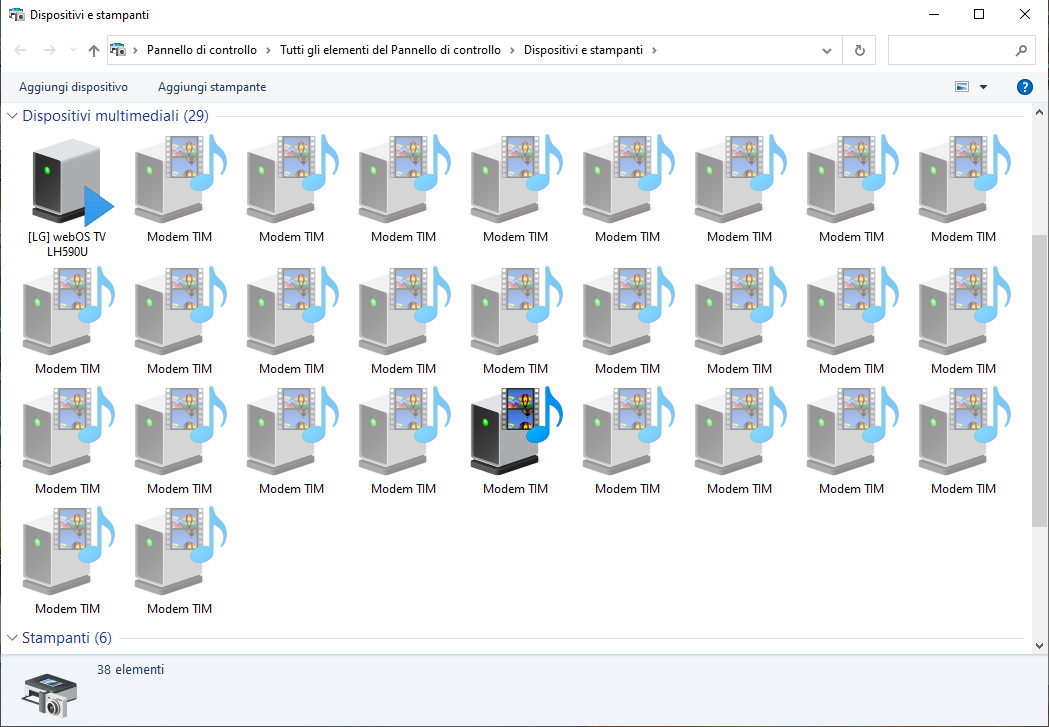The width and height of the screenshot is (1049, 727).
Task: Click the 38 elementi status text
Action: [130, 669]
